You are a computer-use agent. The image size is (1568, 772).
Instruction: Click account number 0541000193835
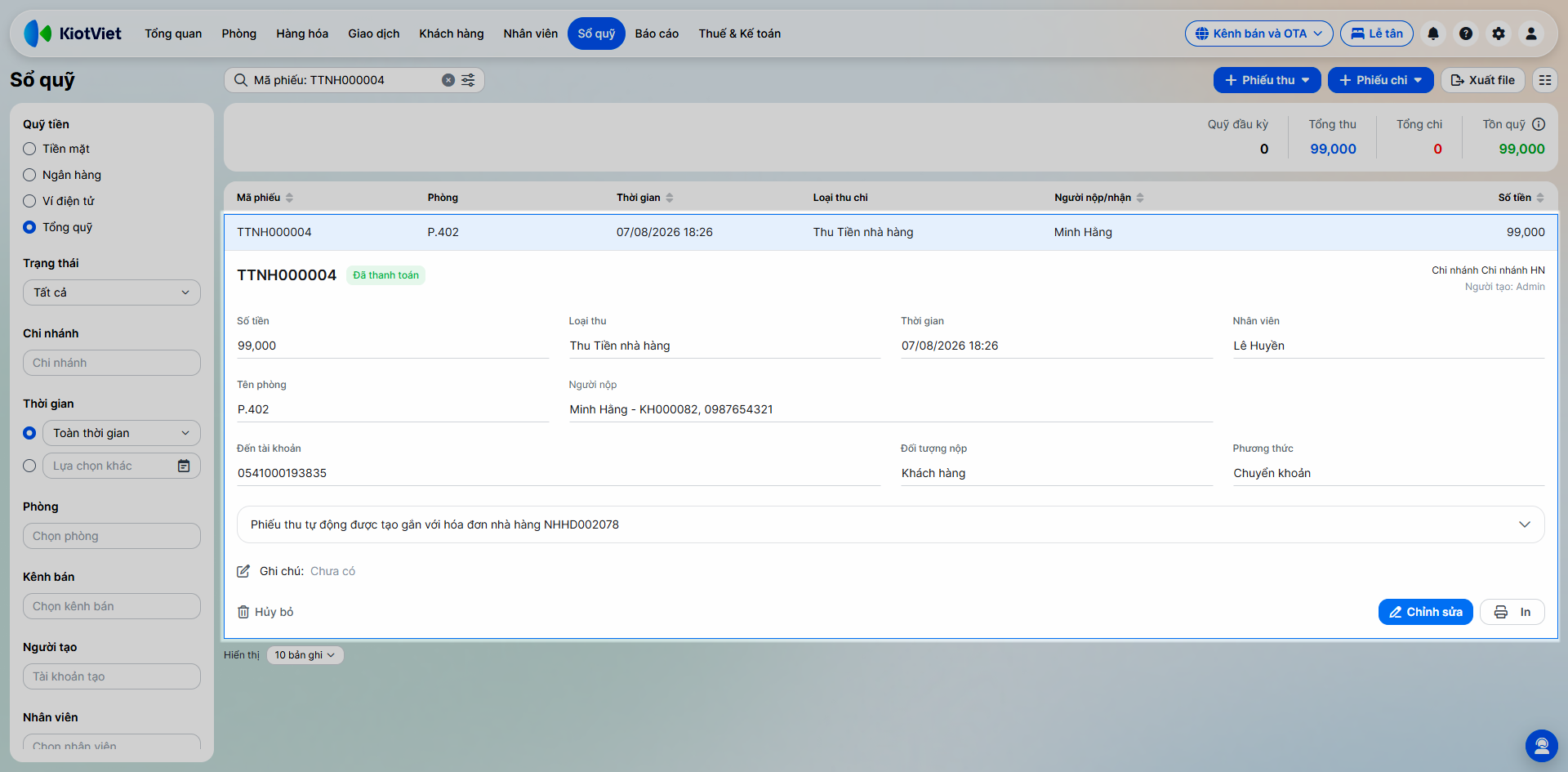[x=282, y=473]
